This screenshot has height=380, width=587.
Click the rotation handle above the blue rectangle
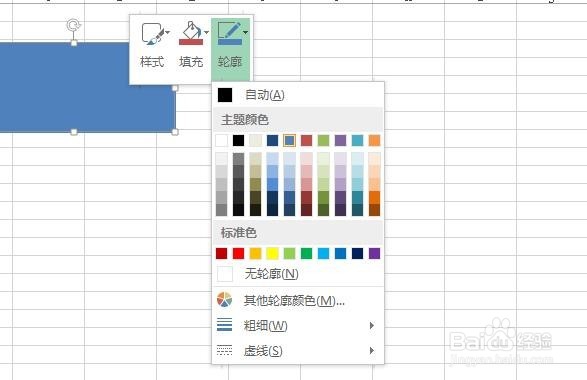pyautogui.click(x=74, y=25)
